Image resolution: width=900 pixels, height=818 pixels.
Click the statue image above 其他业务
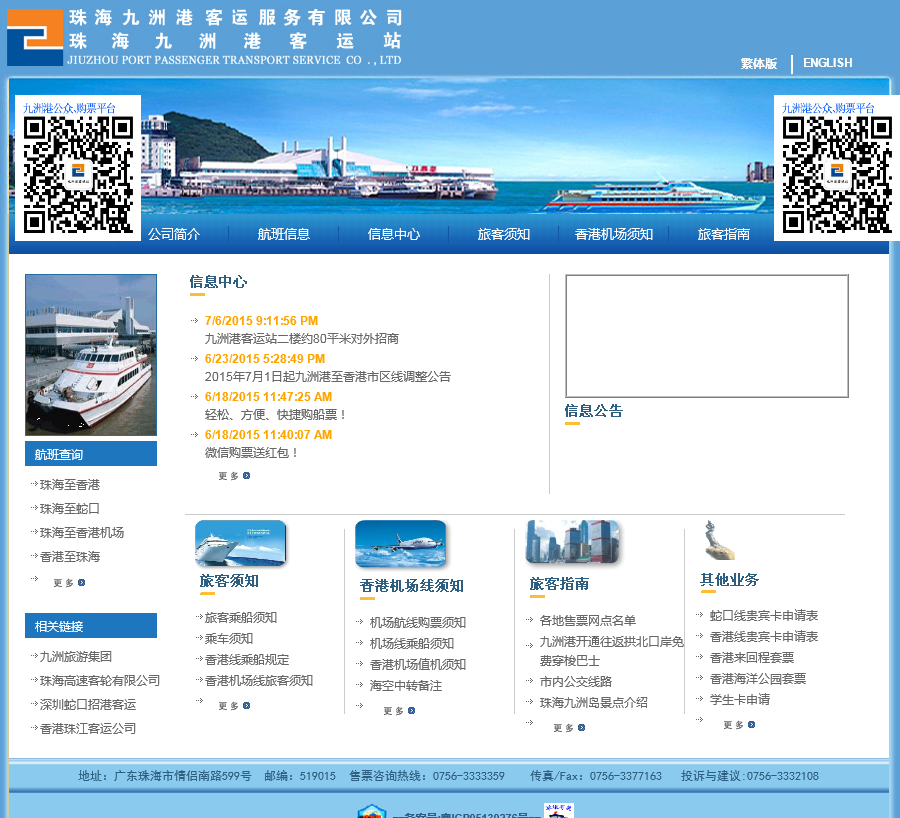pos(718,540)
